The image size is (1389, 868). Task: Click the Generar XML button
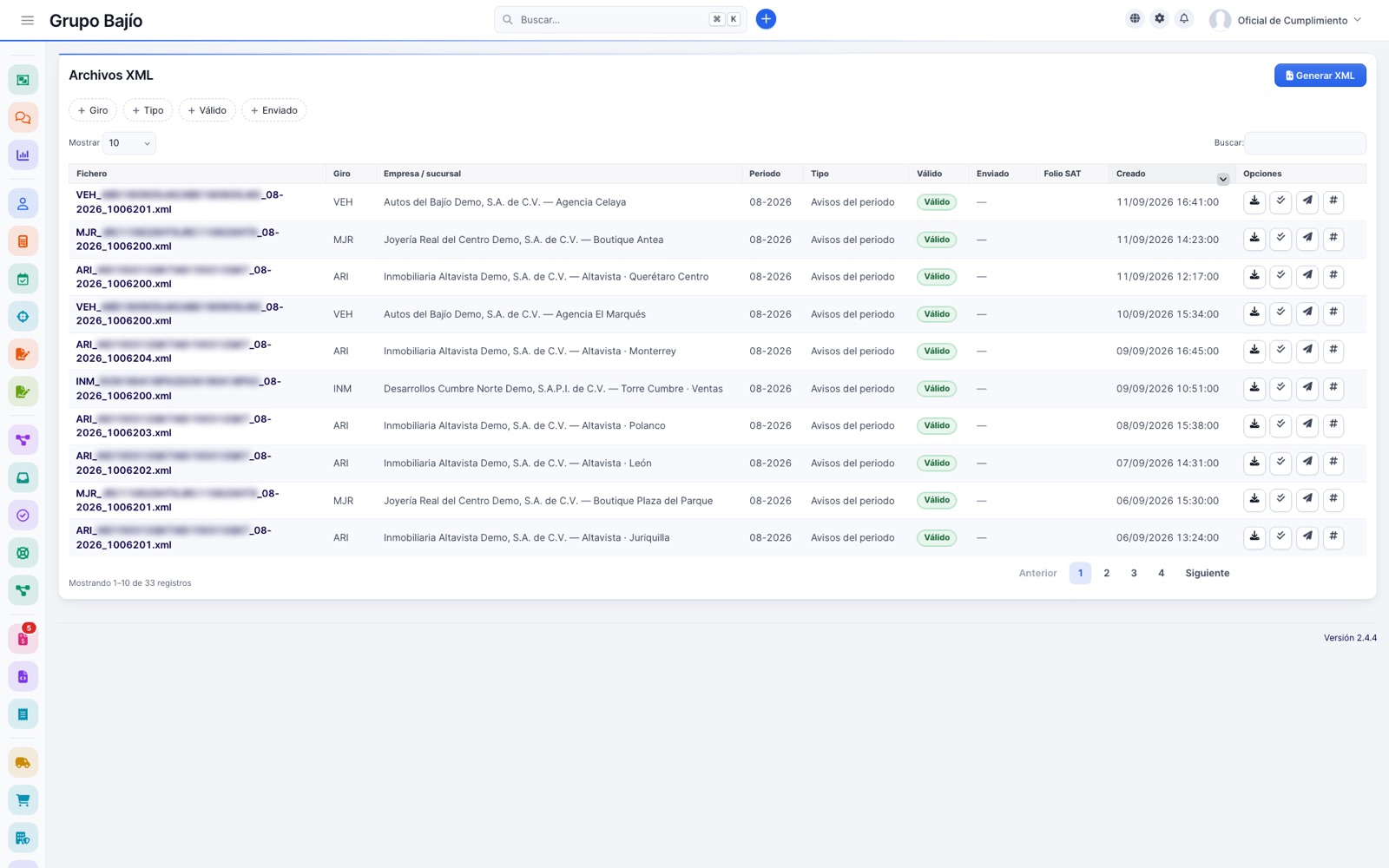coord(1320,76)
